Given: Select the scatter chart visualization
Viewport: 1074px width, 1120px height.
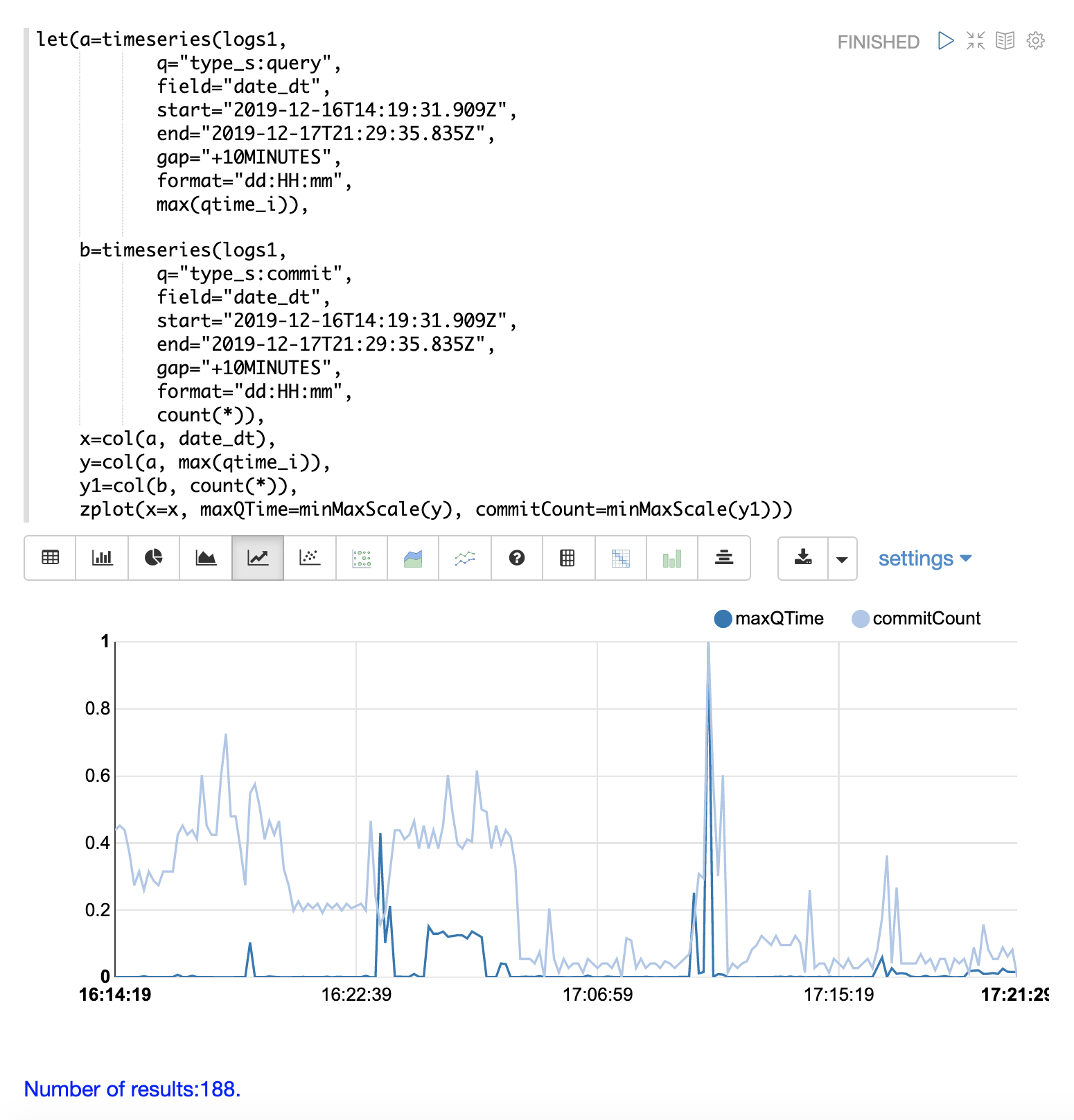Looking at the screenshot, I should 309,558.
